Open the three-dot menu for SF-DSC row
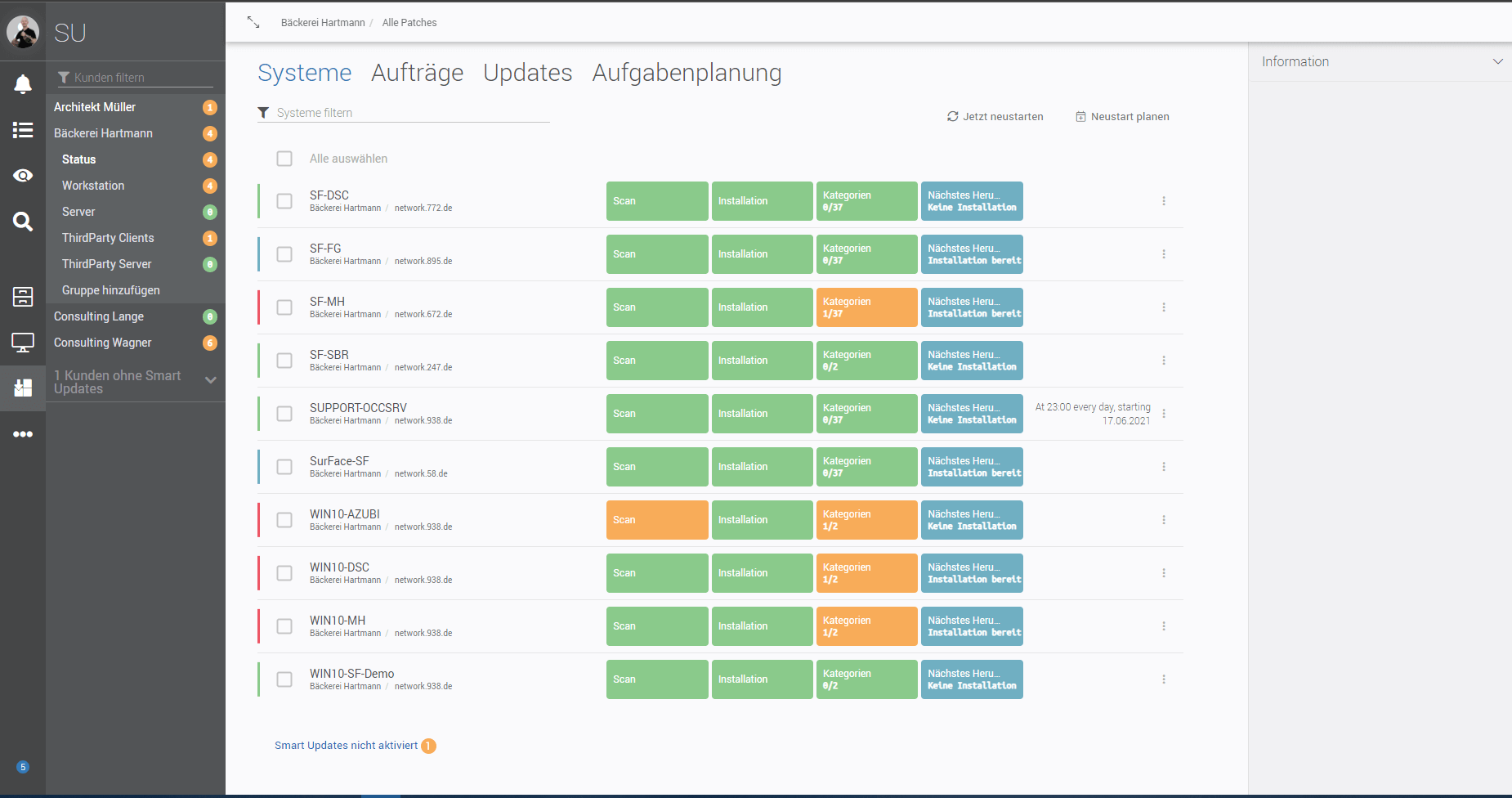Screen dimensions: 1512x798 (x=1164, y=201)
